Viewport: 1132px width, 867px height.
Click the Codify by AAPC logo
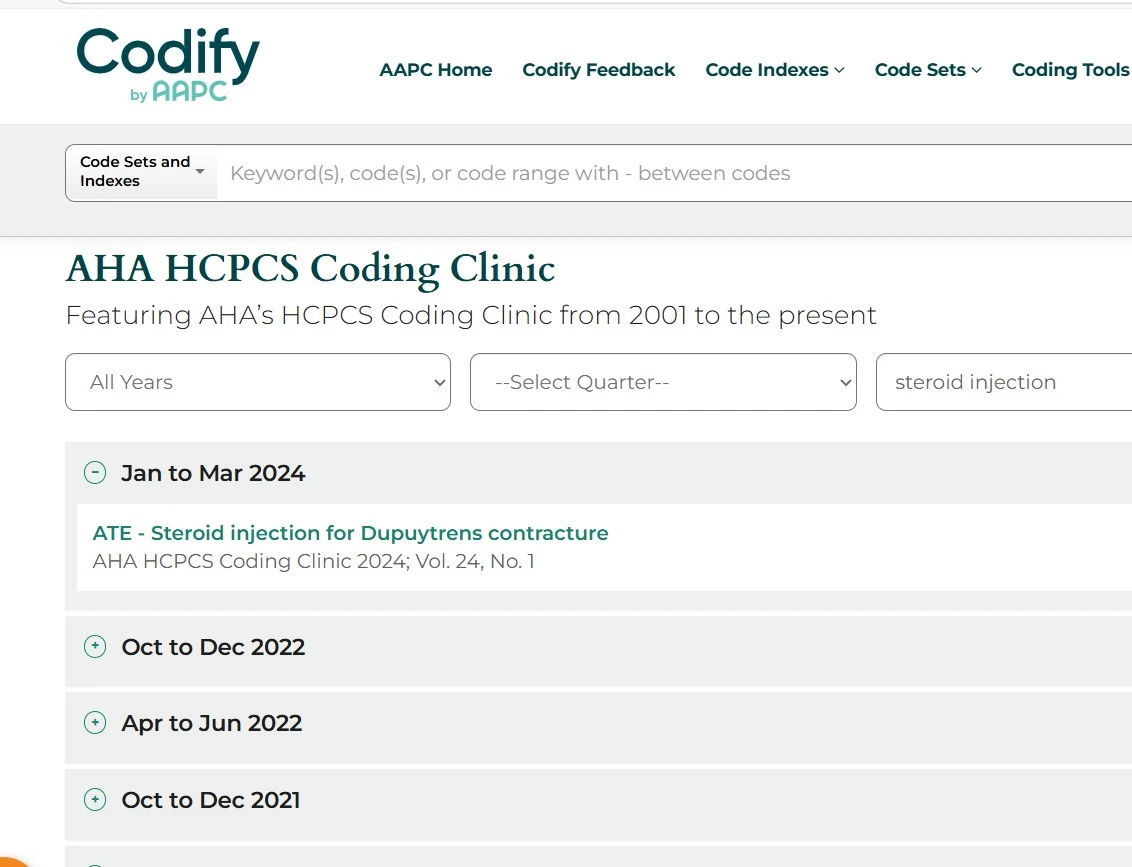coord(168,64)
